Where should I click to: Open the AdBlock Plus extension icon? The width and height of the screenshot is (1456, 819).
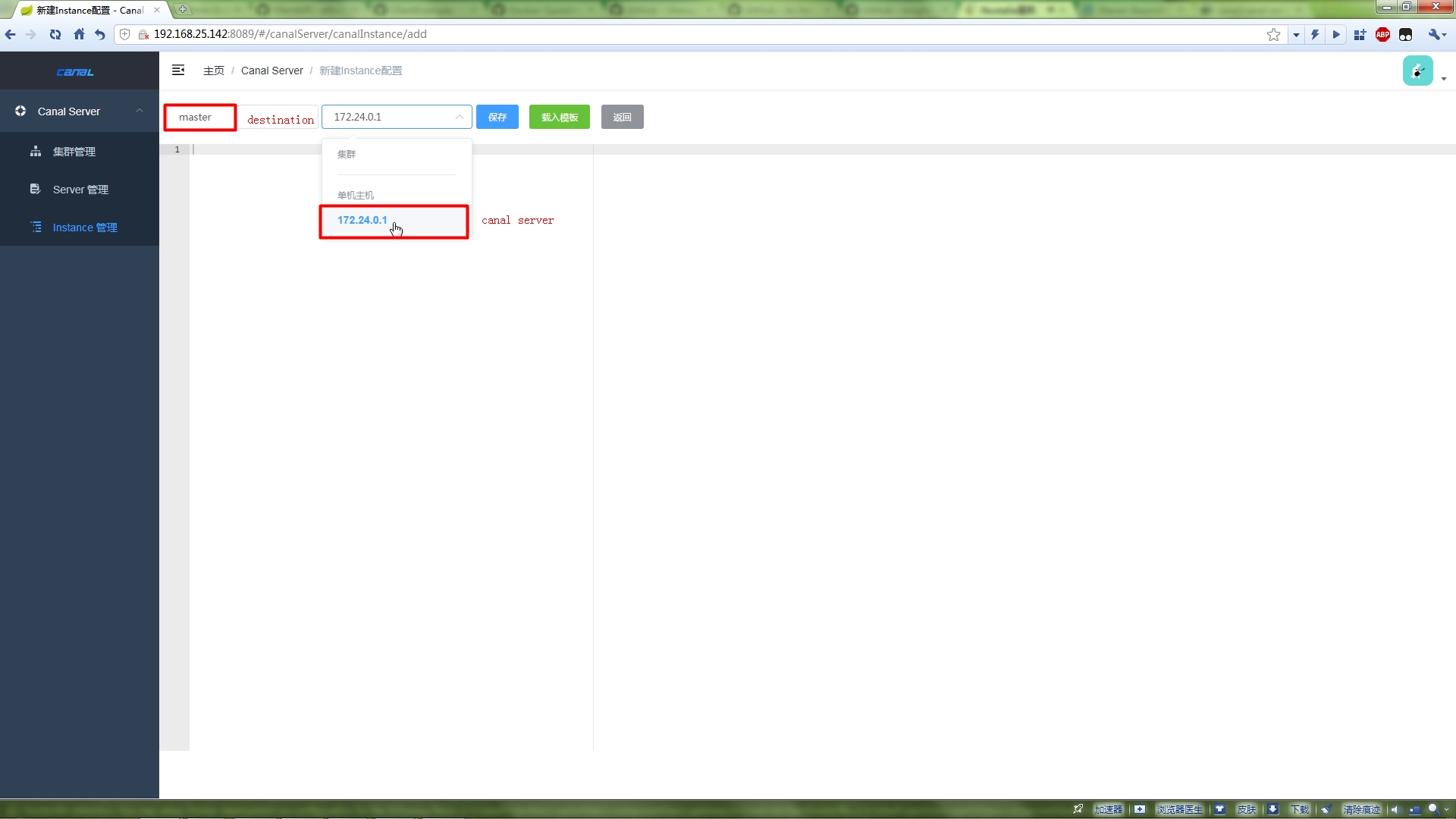tap(1382, 34)
